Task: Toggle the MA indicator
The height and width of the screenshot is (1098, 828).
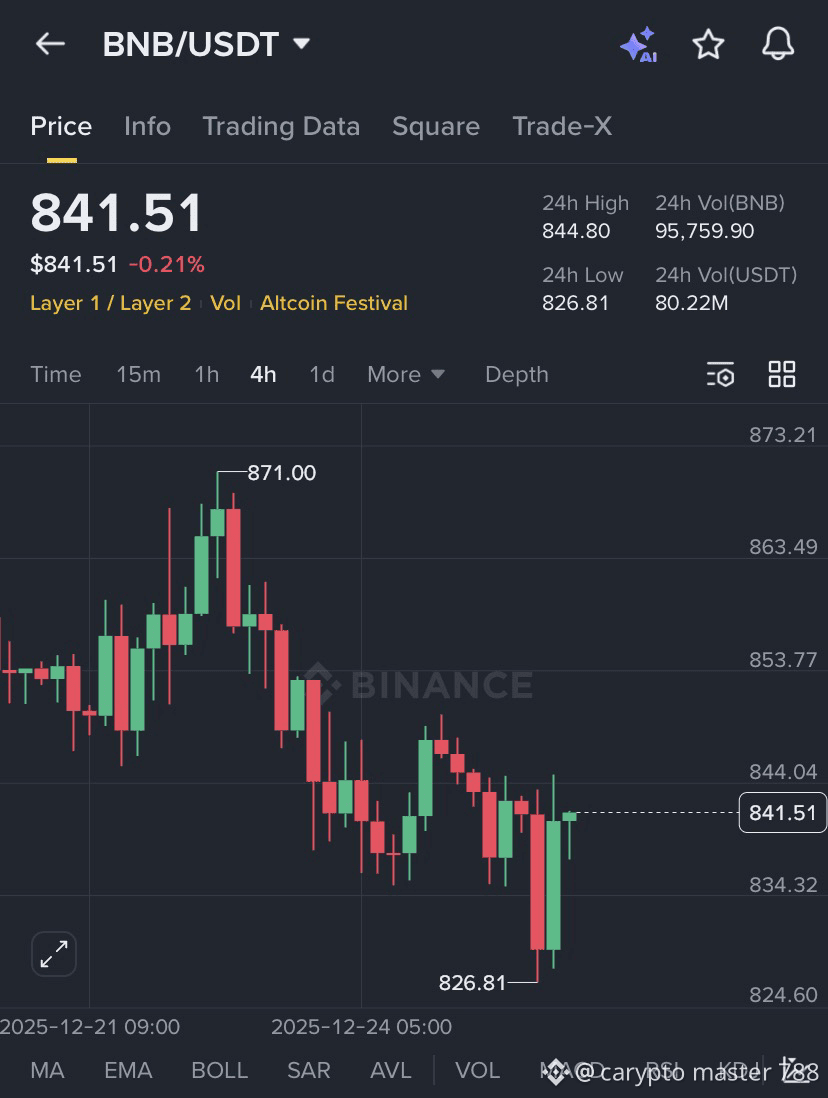Action: point(47,1070)
